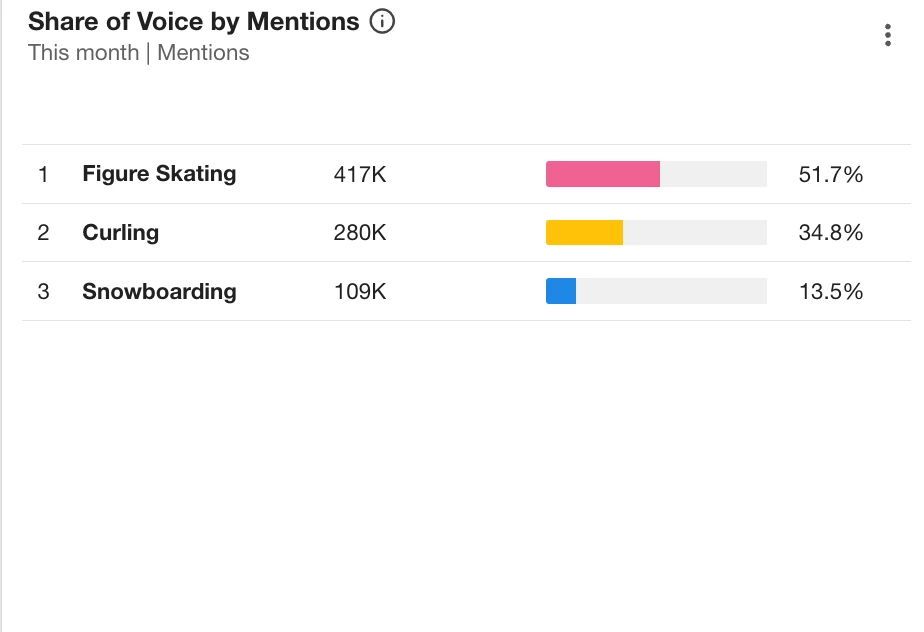Click the blue Snowboarding share bar
Viewport: 924px width, 632px height.
[561, 291]
